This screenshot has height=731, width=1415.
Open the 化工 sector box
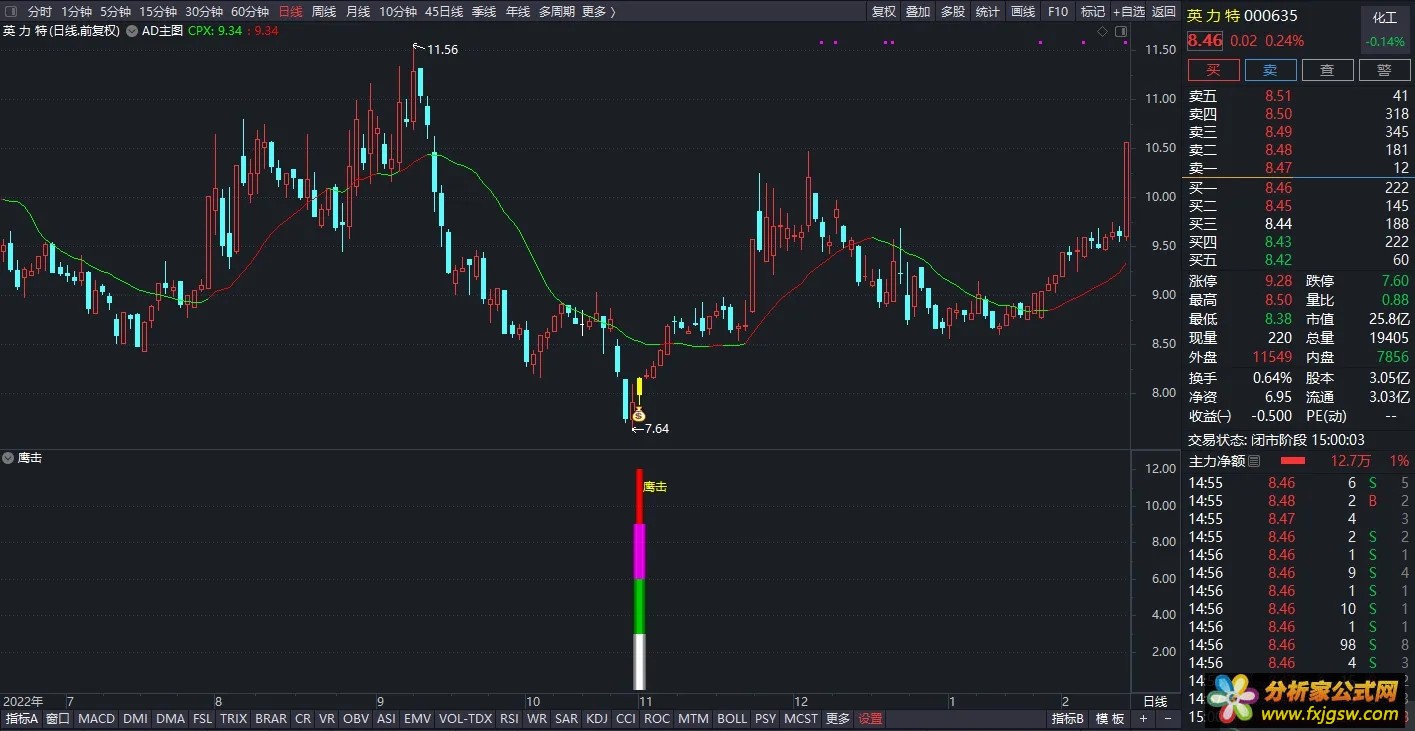(x=1385, y=29)
